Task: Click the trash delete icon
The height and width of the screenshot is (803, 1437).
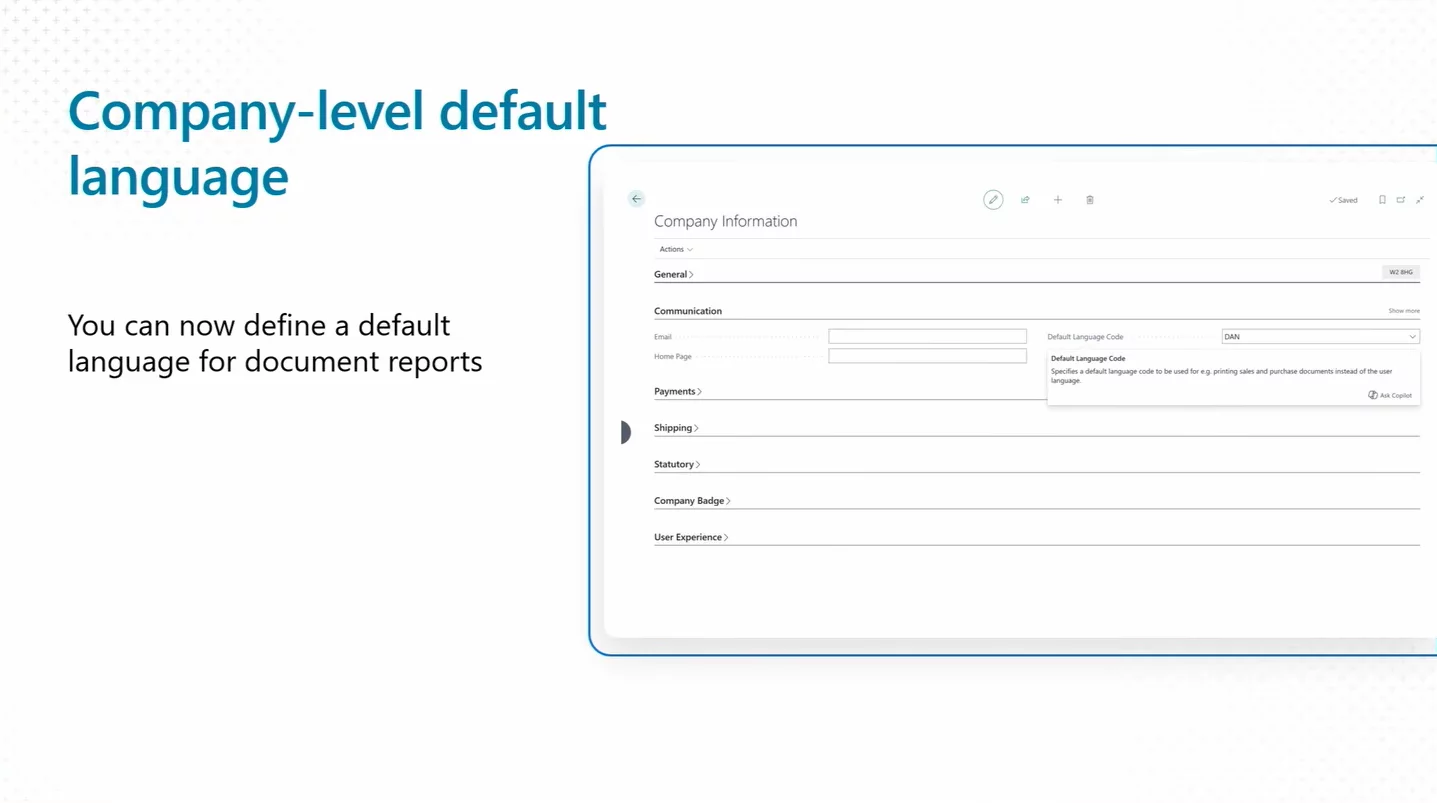Action: point(1089,200)
